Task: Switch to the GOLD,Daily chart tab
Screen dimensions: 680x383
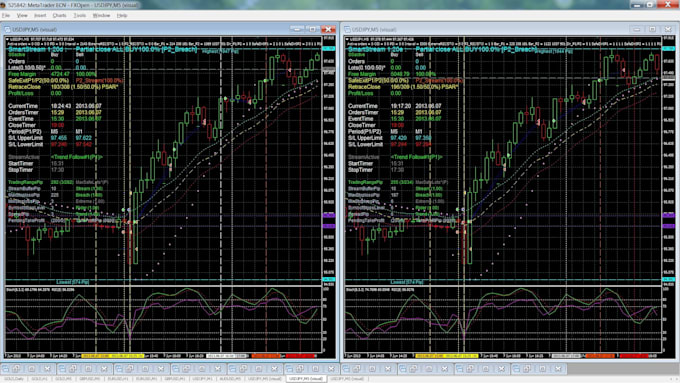Action: [x=14, y=379]
